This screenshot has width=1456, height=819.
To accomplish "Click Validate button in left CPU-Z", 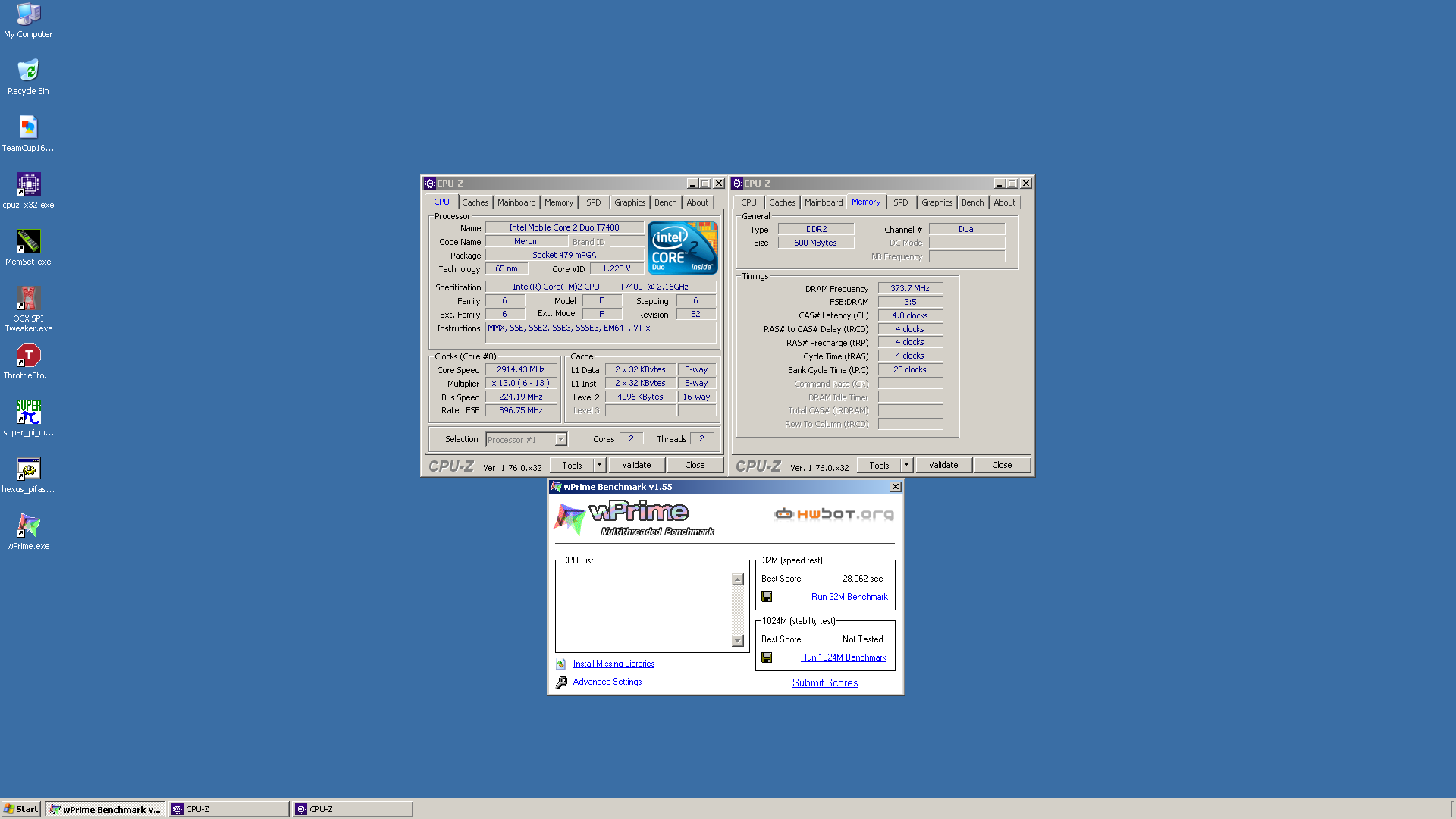I will [x=636, y=465].
